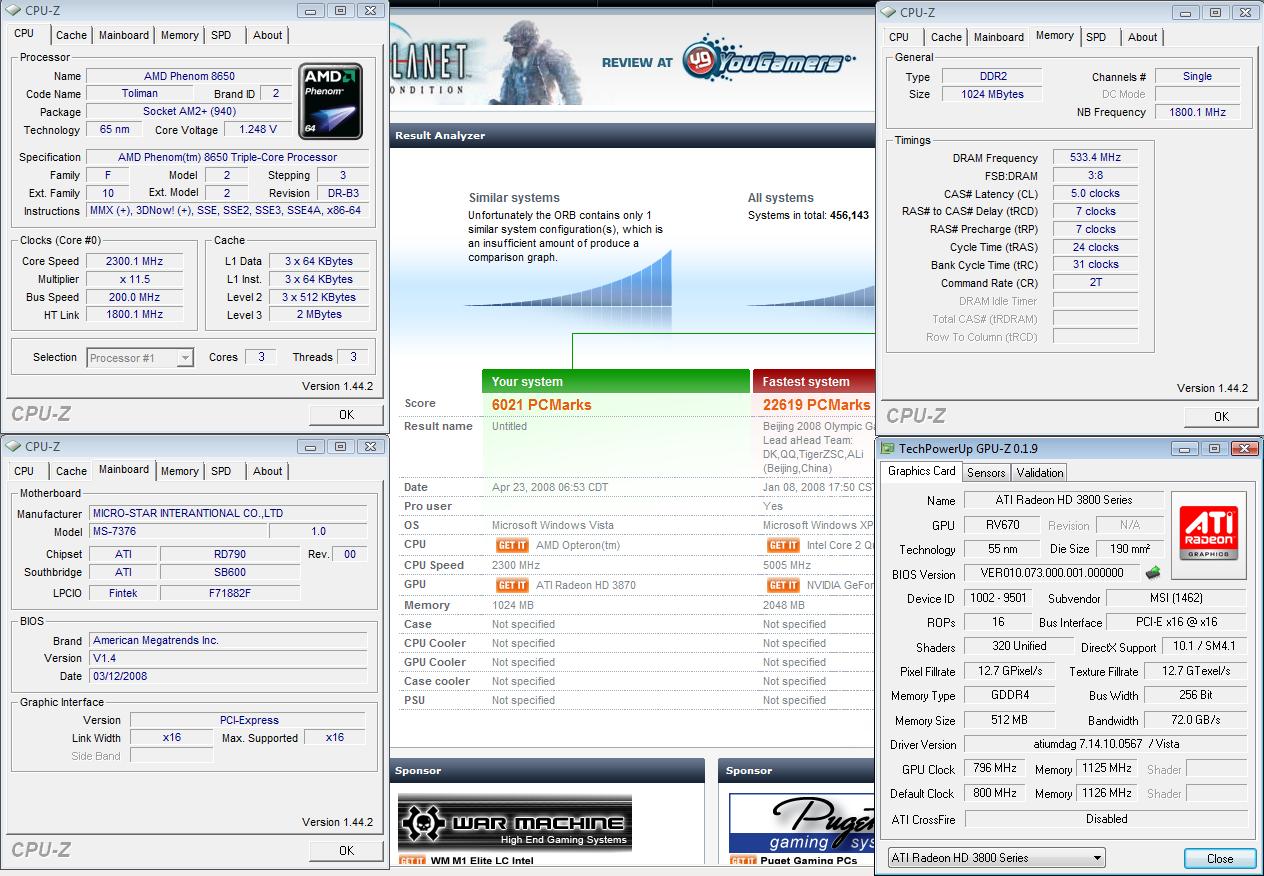The width and height of the screenshot is (1264, 876).
Task: Click the Puget Gaming PCs link
Action: click(808, 861)
